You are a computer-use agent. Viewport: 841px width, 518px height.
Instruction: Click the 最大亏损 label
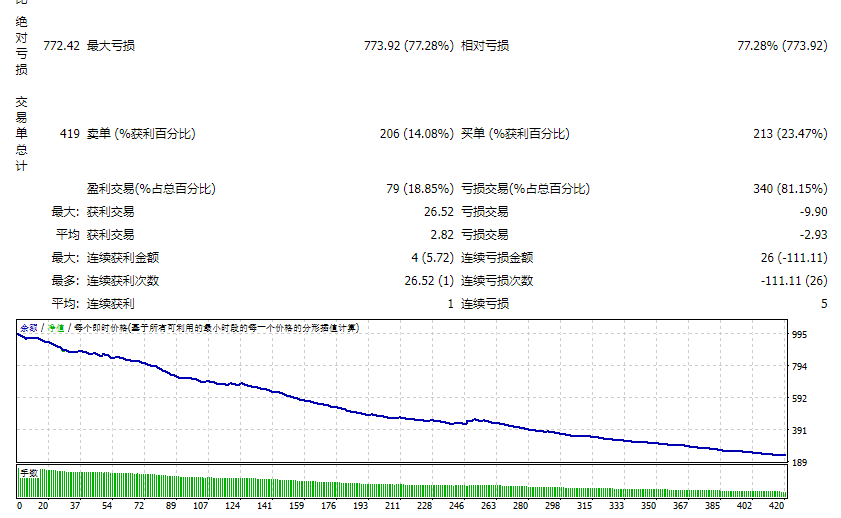[x=110, y=46]
